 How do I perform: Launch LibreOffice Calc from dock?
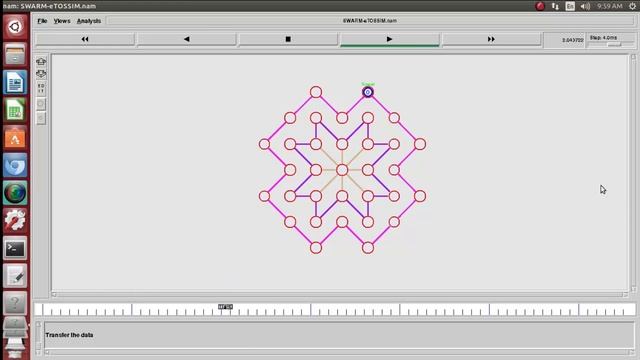(x=15, y=110)
